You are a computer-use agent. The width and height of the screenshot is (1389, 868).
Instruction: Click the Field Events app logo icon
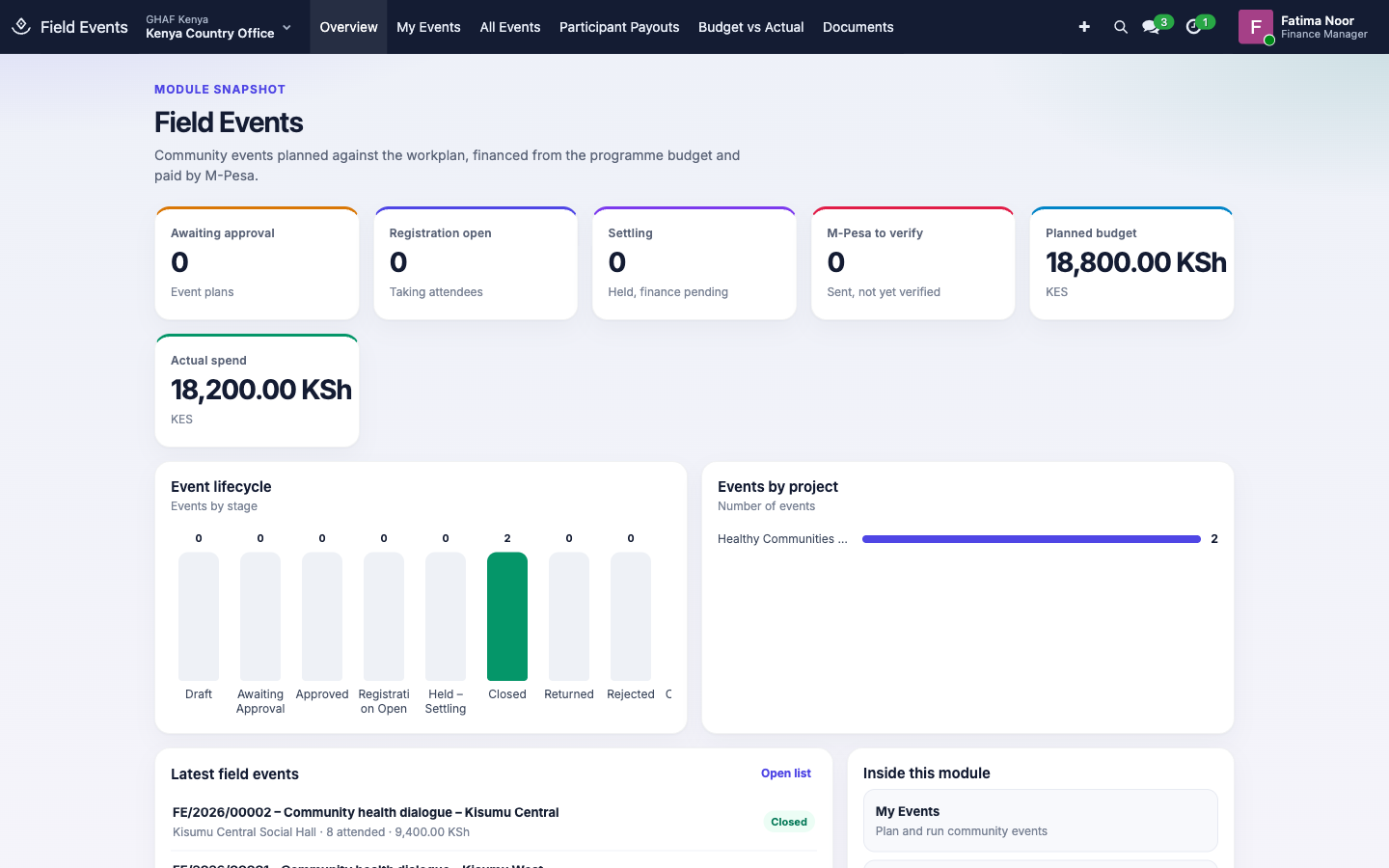21,27
